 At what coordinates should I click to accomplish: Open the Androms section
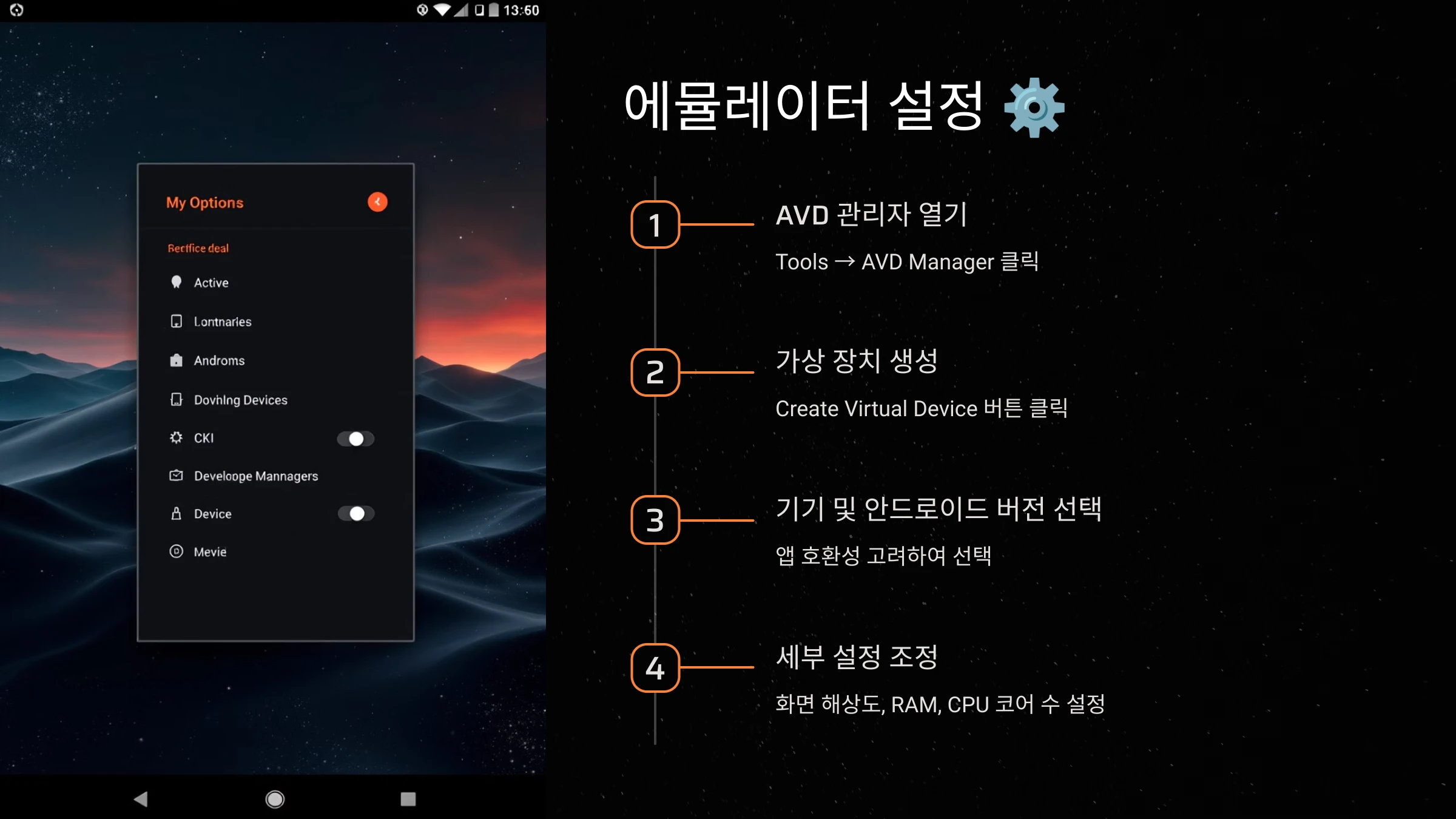[x=218, y=360]
